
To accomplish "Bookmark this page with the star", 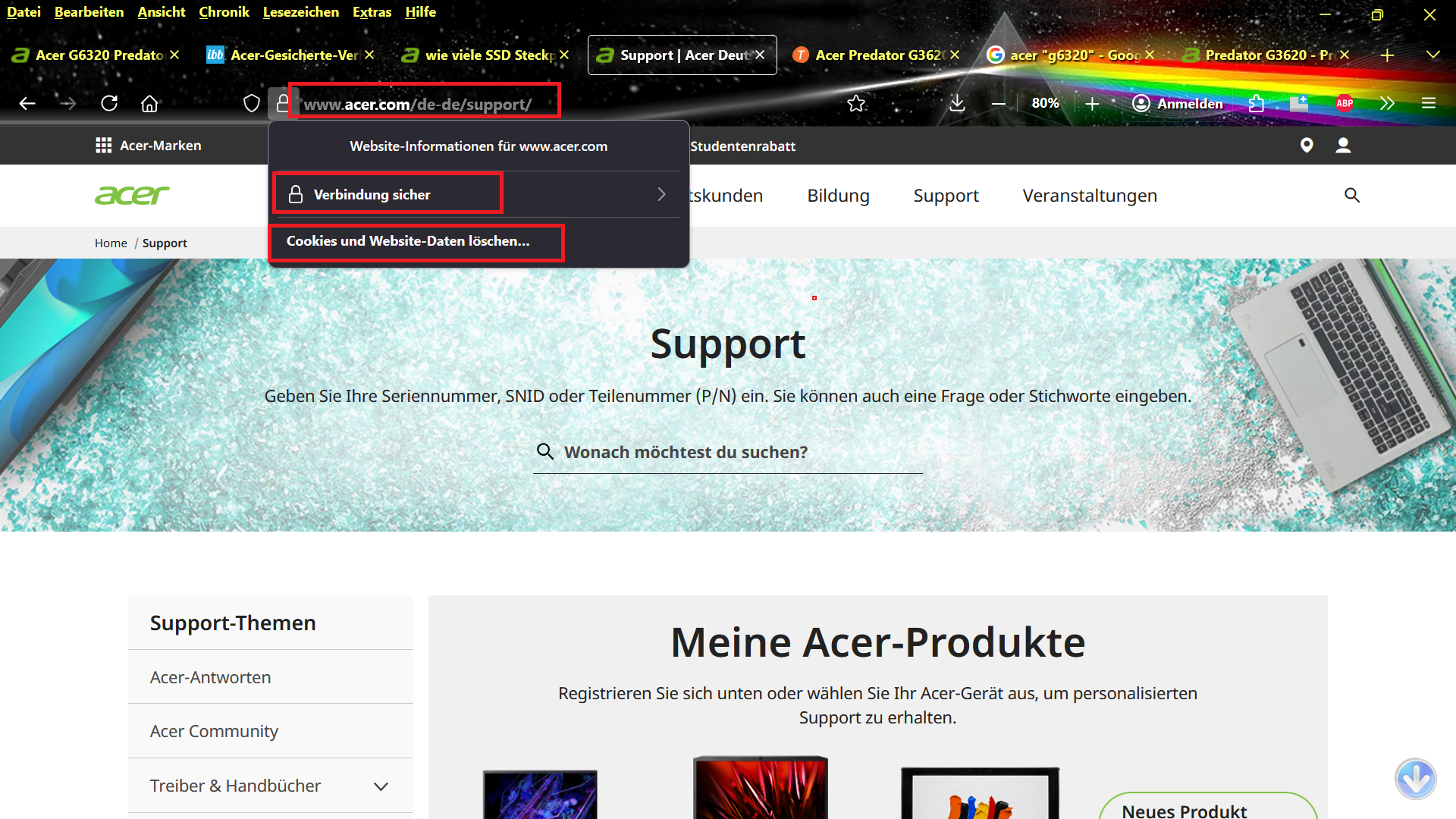I will click(x=856, y=104).
